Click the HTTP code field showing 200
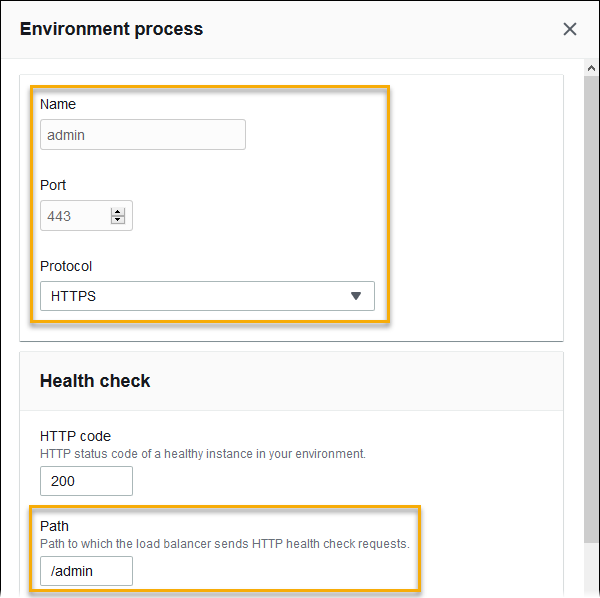The image size is (600, 598). click(86, 481)
